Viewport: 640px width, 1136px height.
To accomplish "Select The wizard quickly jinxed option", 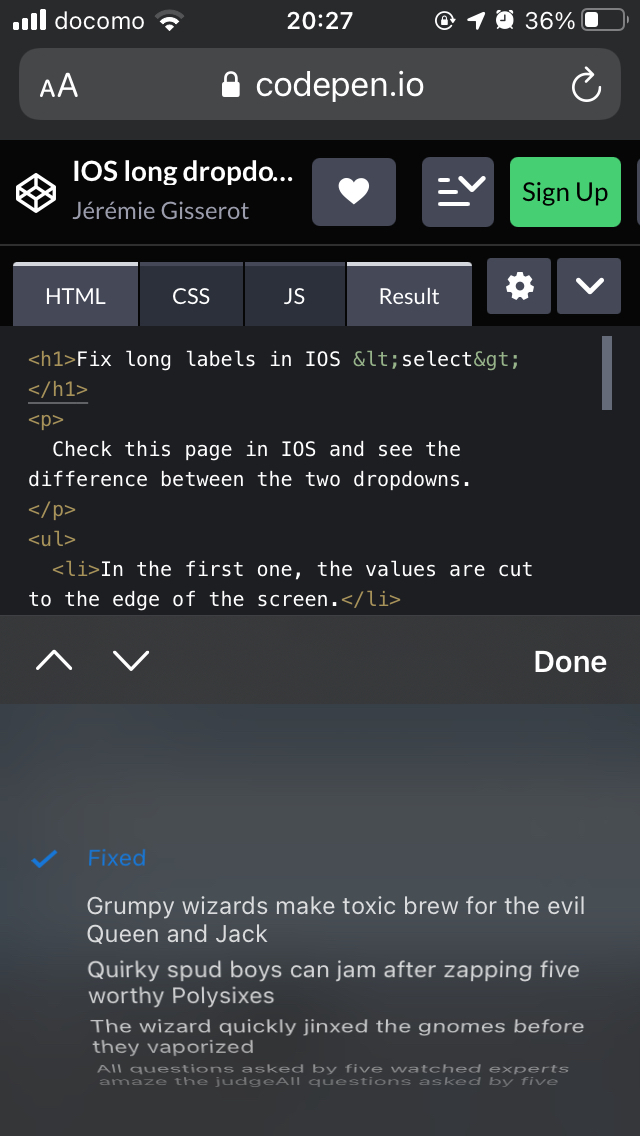I will (x=338, y=1036).
